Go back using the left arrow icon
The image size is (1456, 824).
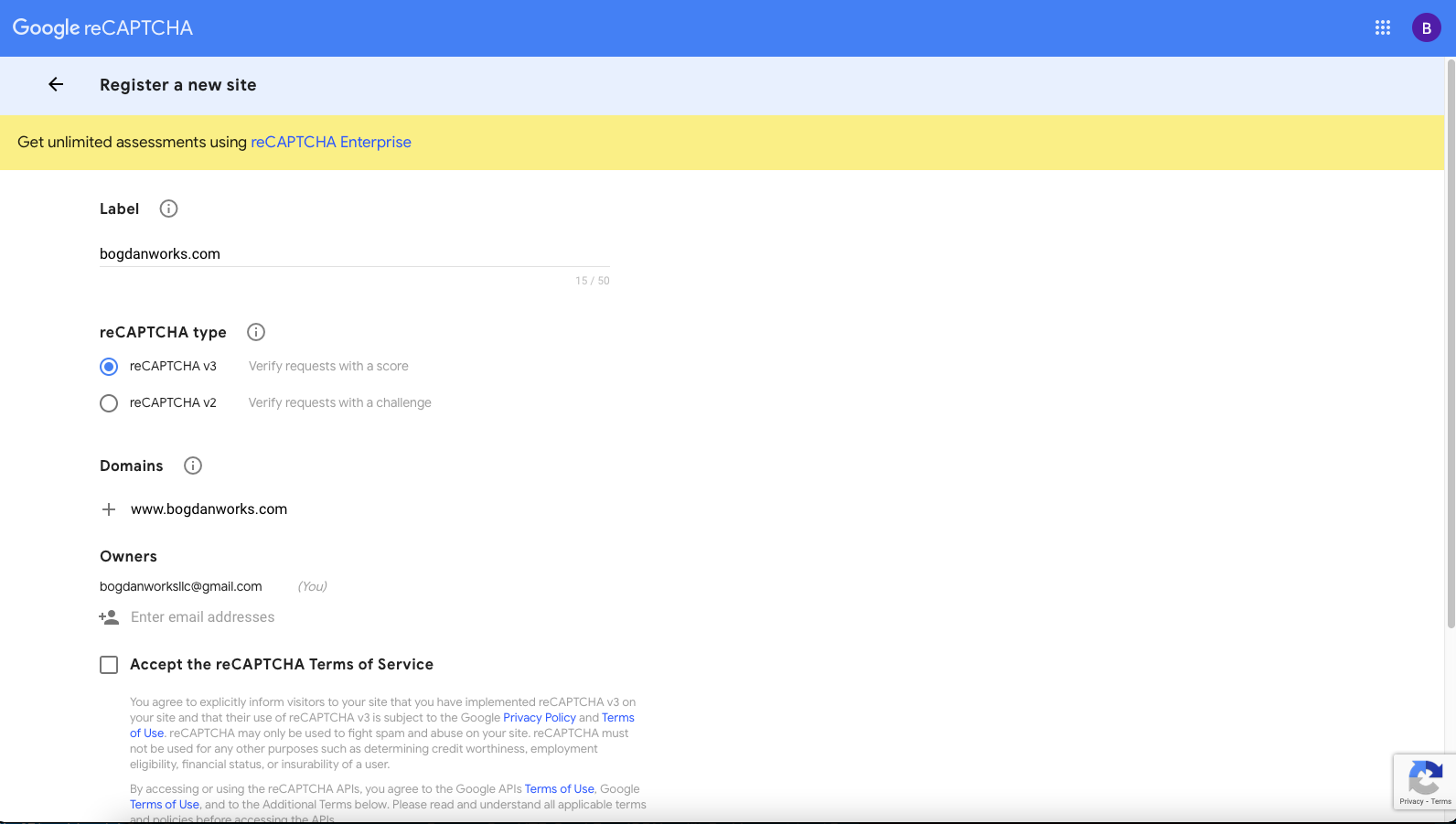56,84
